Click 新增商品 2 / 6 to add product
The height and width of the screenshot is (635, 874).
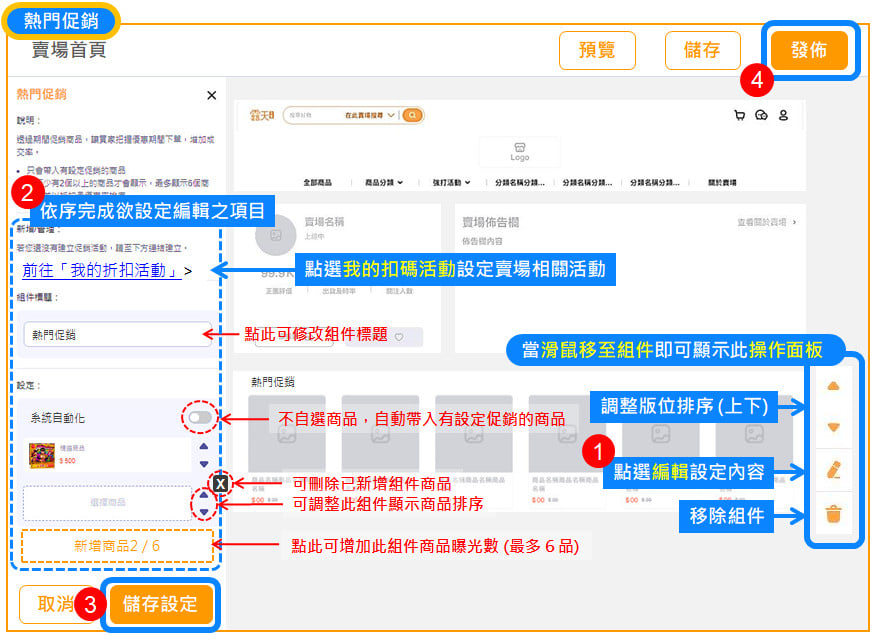pyautogui.click(x=117, y=546)
